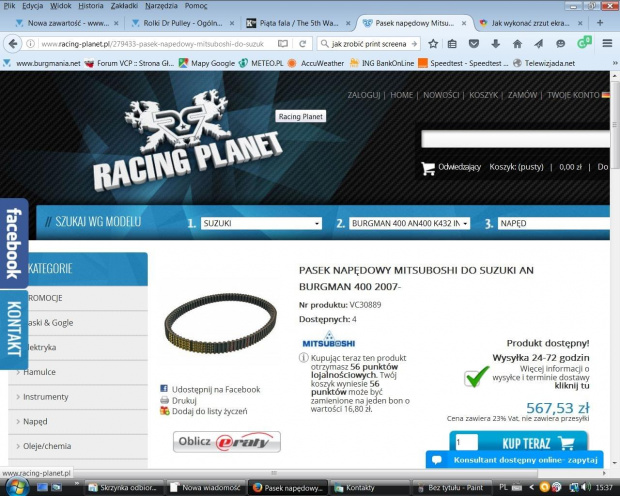
Task: Click KOSZYK link in header
Action: click(484, 95)
